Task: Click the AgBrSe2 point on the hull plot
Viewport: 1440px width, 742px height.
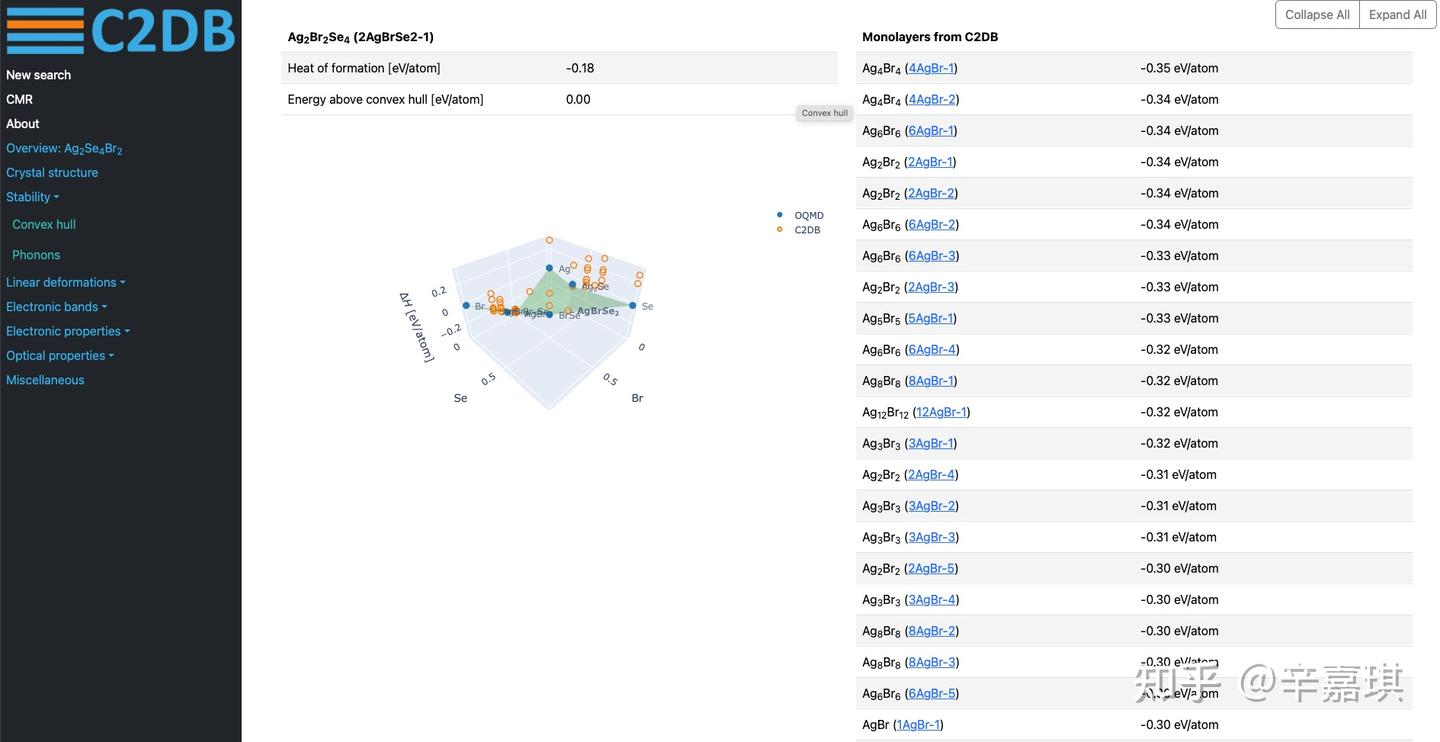Action: (x=570, y=311)
